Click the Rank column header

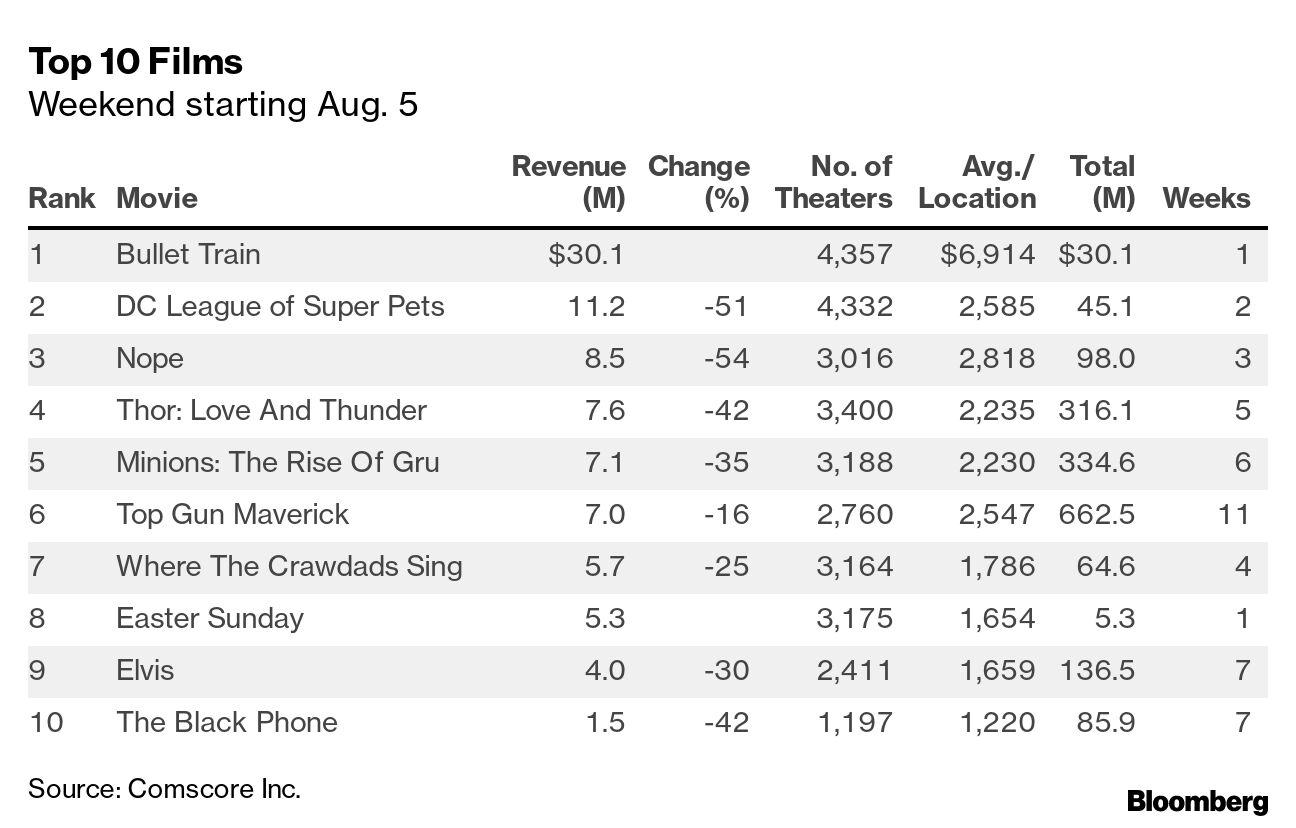click(61, 198)
